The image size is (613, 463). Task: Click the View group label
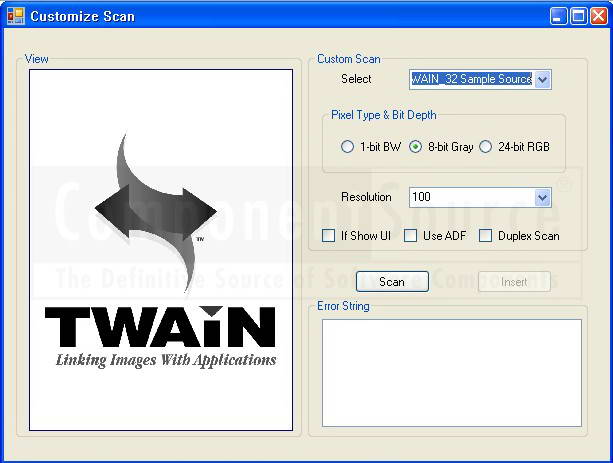pos(36,59)
